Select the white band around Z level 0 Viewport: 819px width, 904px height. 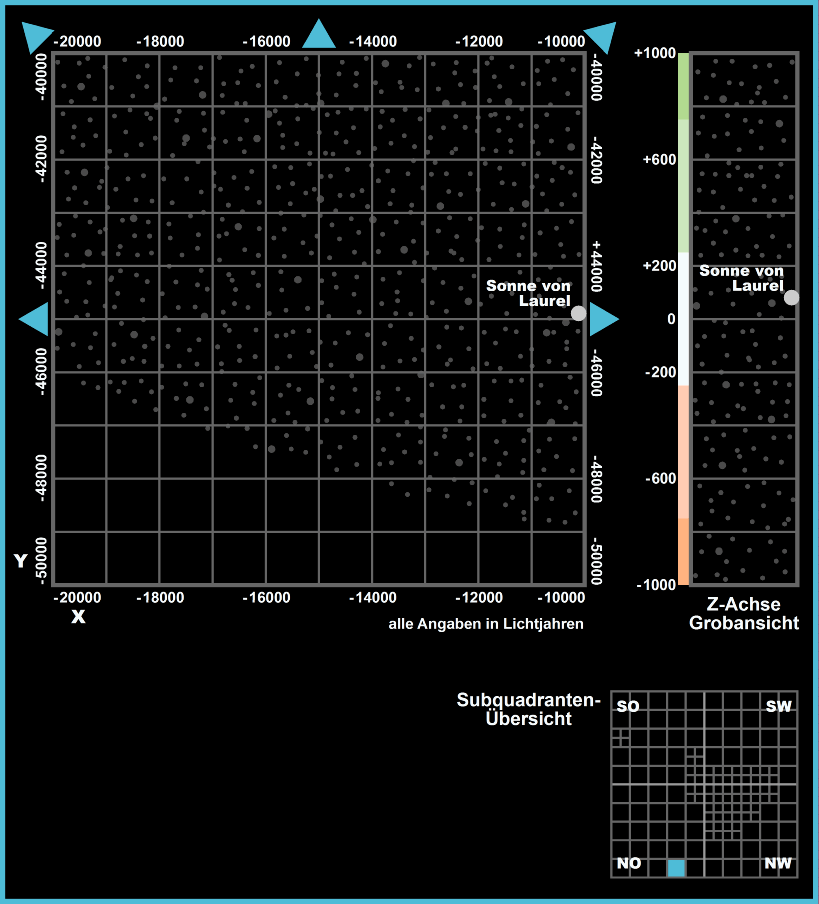tap(684, 318)
